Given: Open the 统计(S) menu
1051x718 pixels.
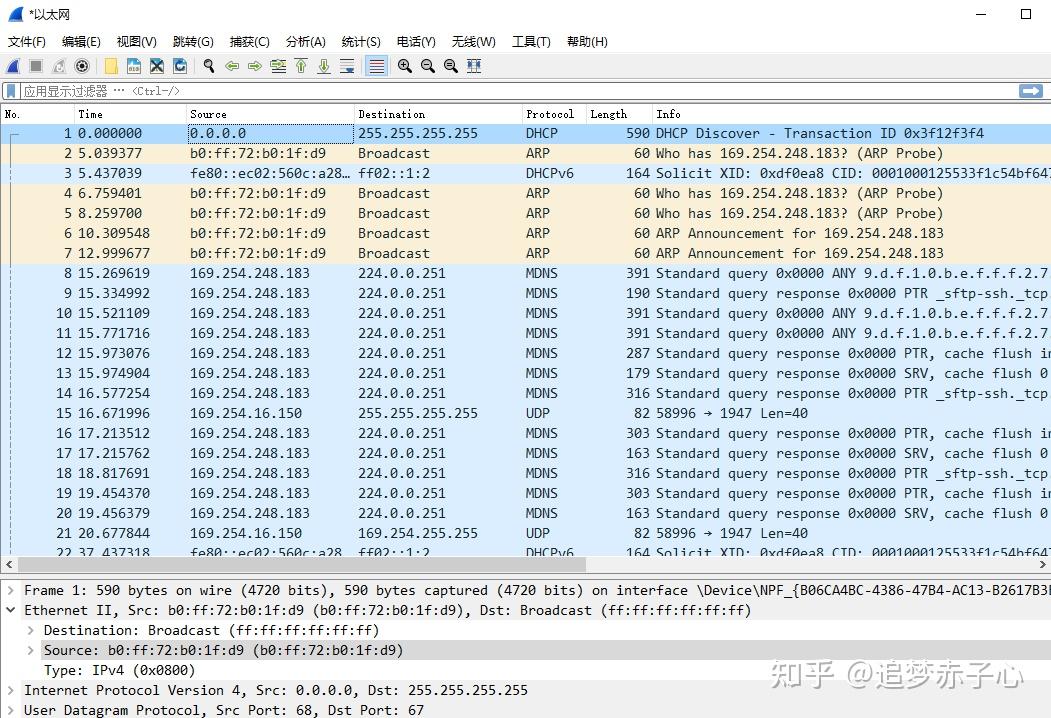Looking at the screenshot, I should click(x=361, y=42).
